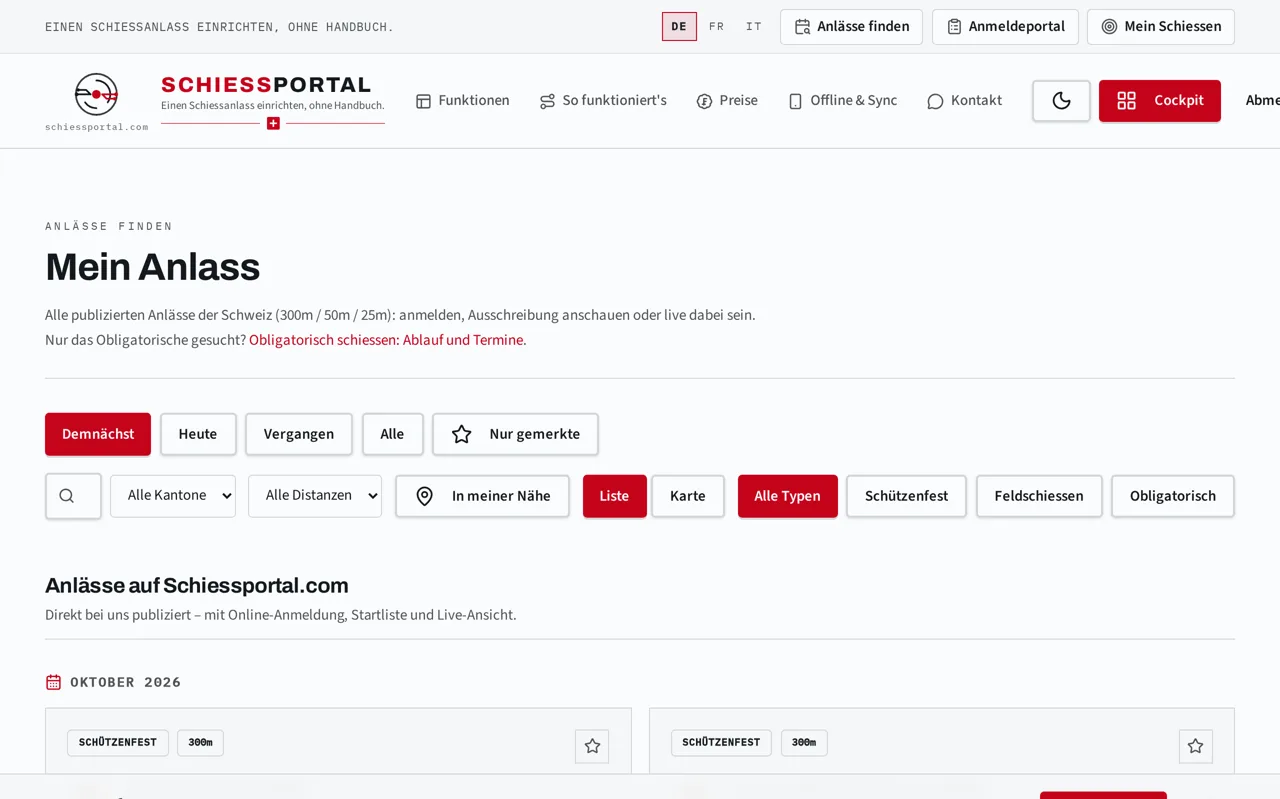Click the 300m tag on second card
This screenshot has height=799, width=1280.
[804, 743]
